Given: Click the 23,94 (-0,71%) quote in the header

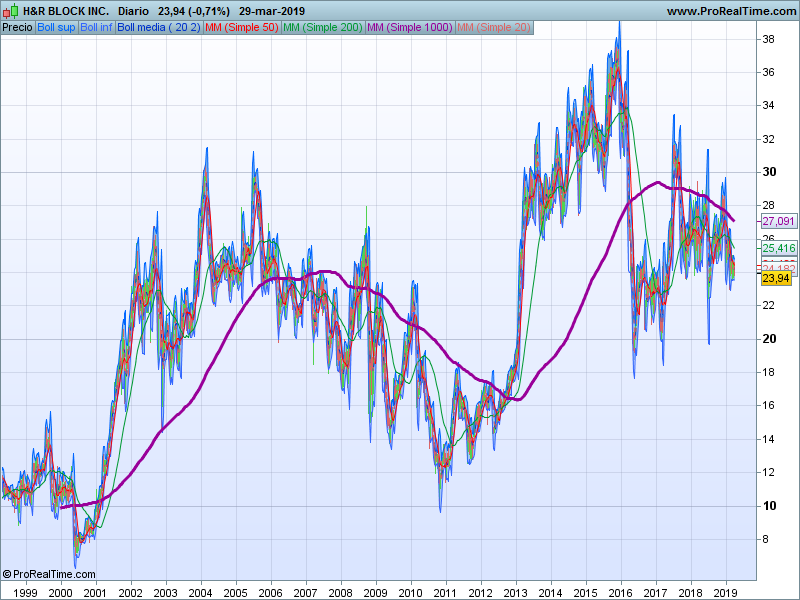Looking at the screenshot, I should tap(194, 11).
